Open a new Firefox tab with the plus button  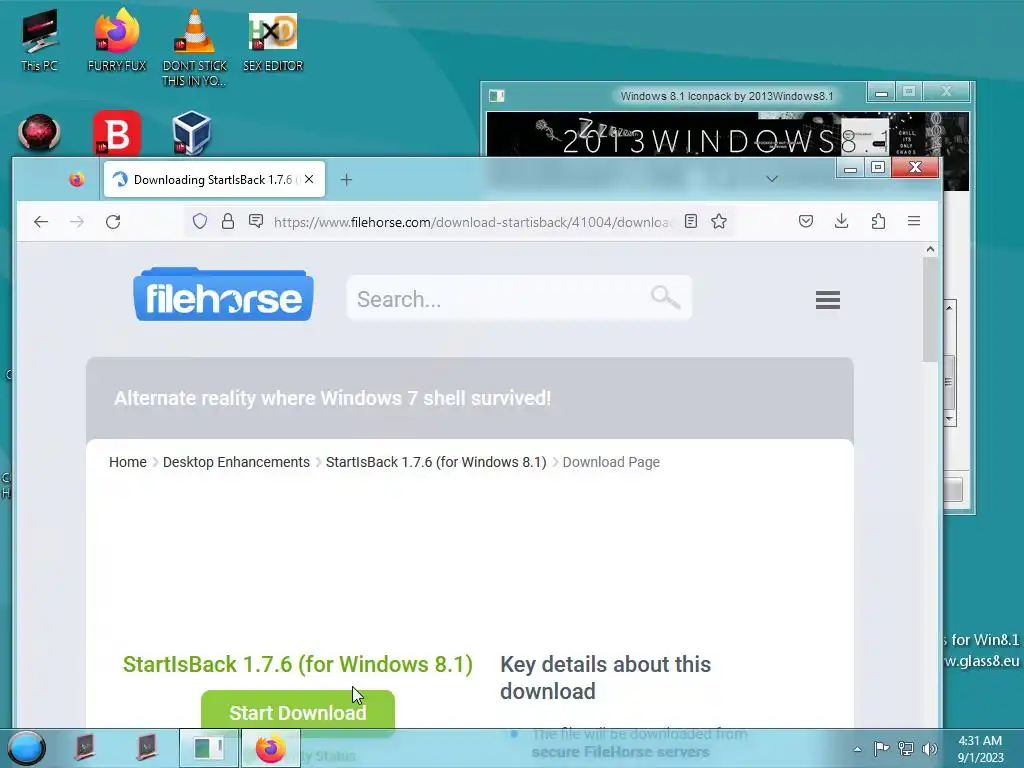pyautogui.click(x=346, y=180)
